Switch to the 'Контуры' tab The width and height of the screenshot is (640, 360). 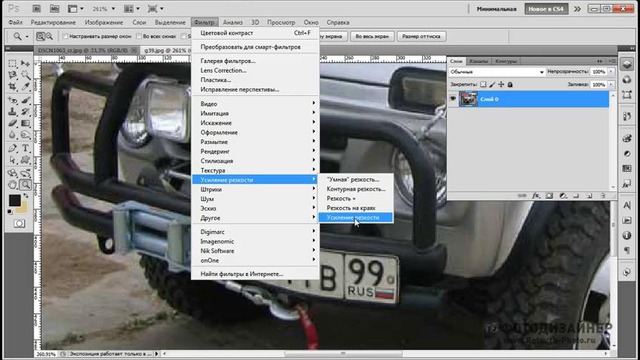tap(506, 61)
